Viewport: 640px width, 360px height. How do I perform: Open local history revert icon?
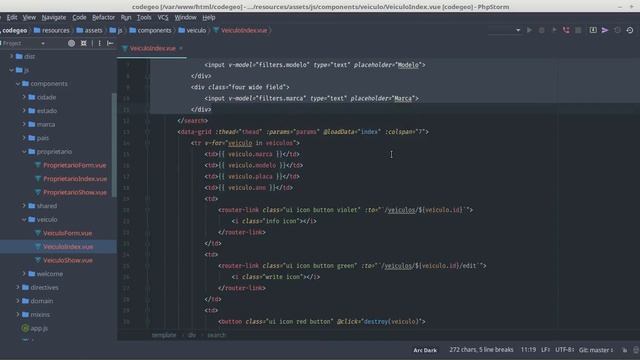[630, 30]
